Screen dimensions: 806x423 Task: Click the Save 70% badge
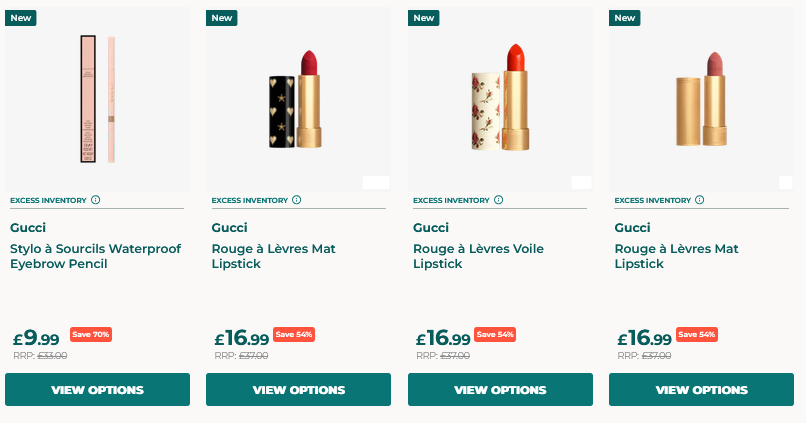click(x=91, y=334)
